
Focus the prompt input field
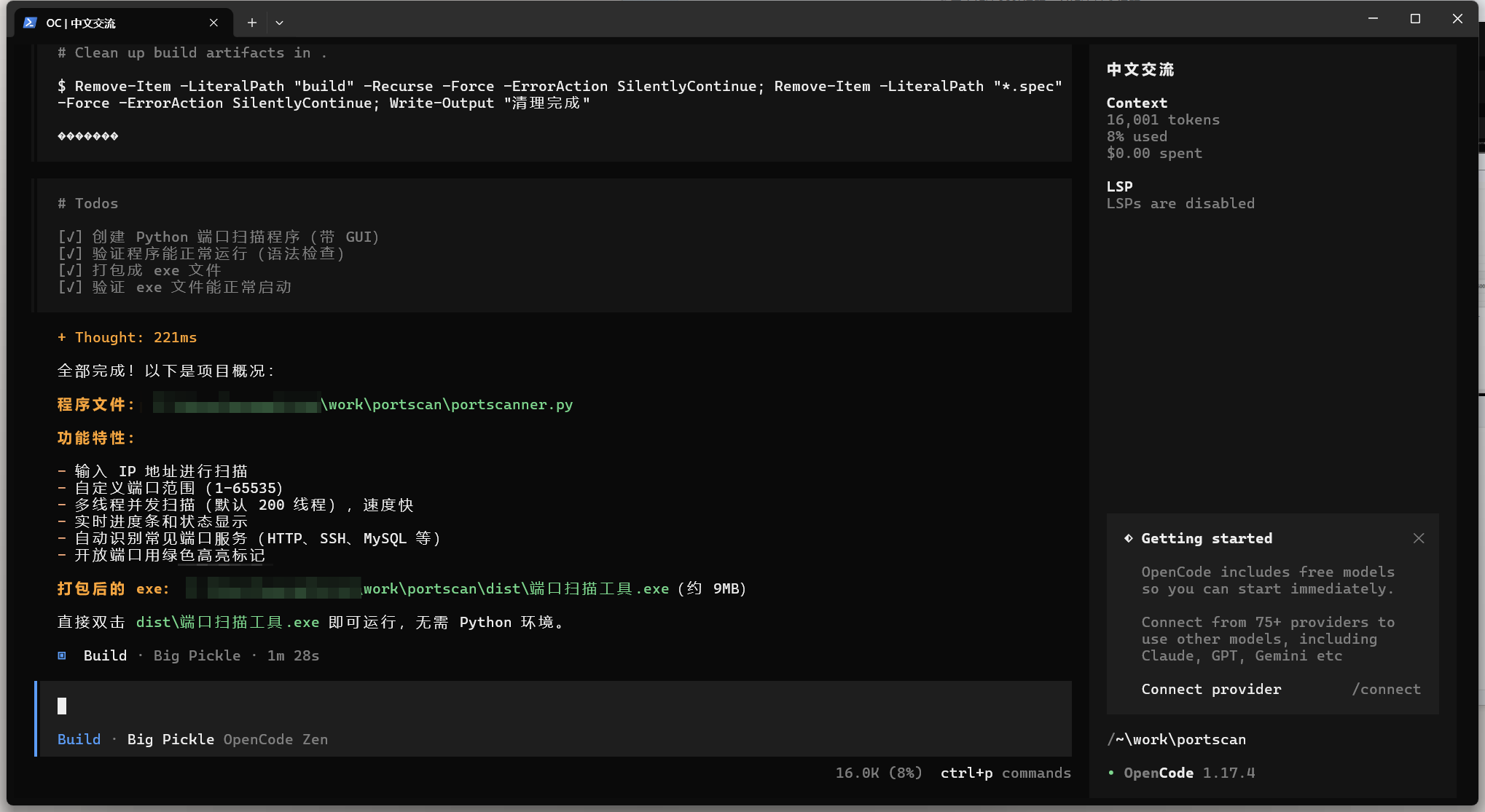coord(554,706)
